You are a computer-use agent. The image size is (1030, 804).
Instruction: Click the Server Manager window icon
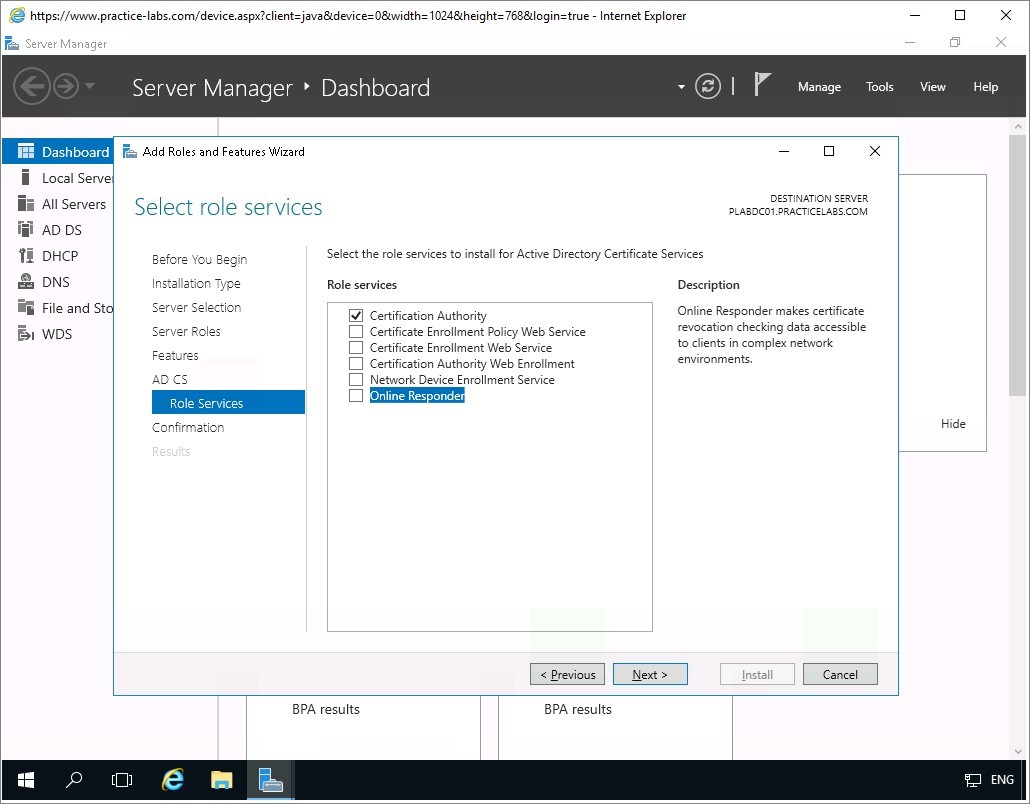(12, 44)
